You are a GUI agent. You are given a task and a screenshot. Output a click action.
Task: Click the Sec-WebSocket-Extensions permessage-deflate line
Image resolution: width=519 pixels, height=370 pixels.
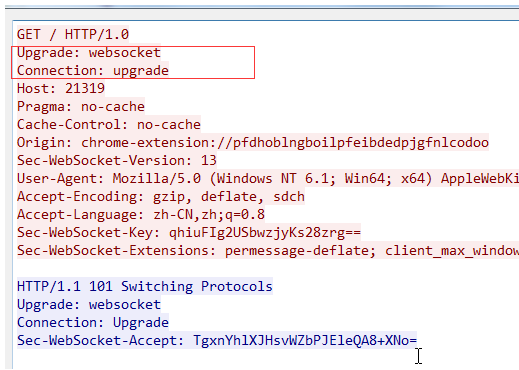(268, 250)
